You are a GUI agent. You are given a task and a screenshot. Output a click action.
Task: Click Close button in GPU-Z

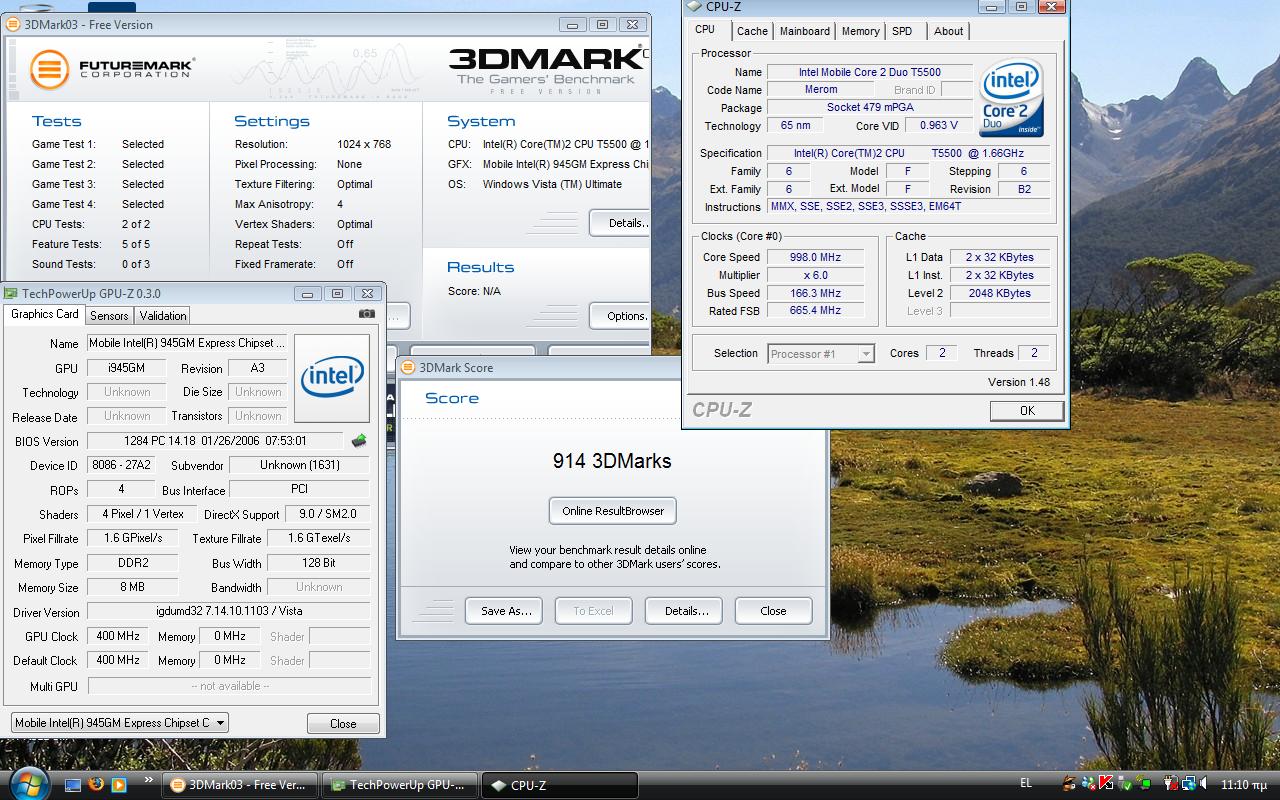click(x=343, y=723)
